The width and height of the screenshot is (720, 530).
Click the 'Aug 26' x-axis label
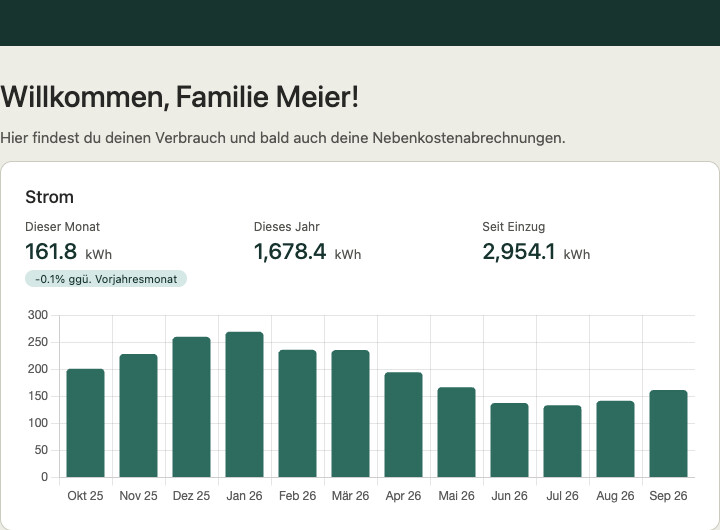click(615, 496)
